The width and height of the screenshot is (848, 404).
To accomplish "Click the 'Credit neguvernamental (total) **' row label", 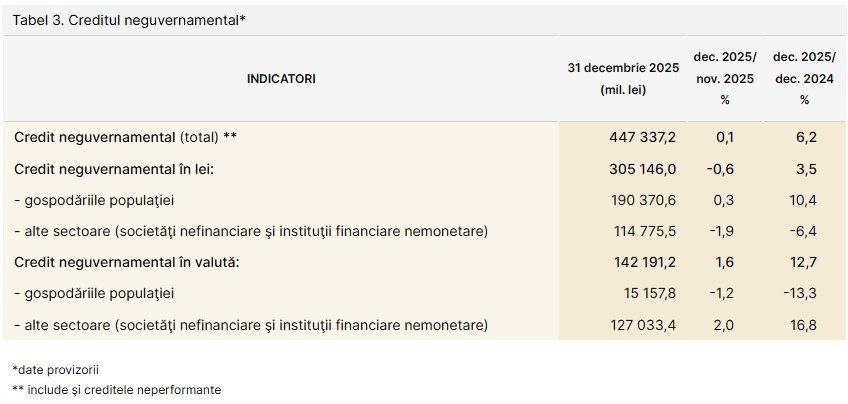I will coord(126,138).
